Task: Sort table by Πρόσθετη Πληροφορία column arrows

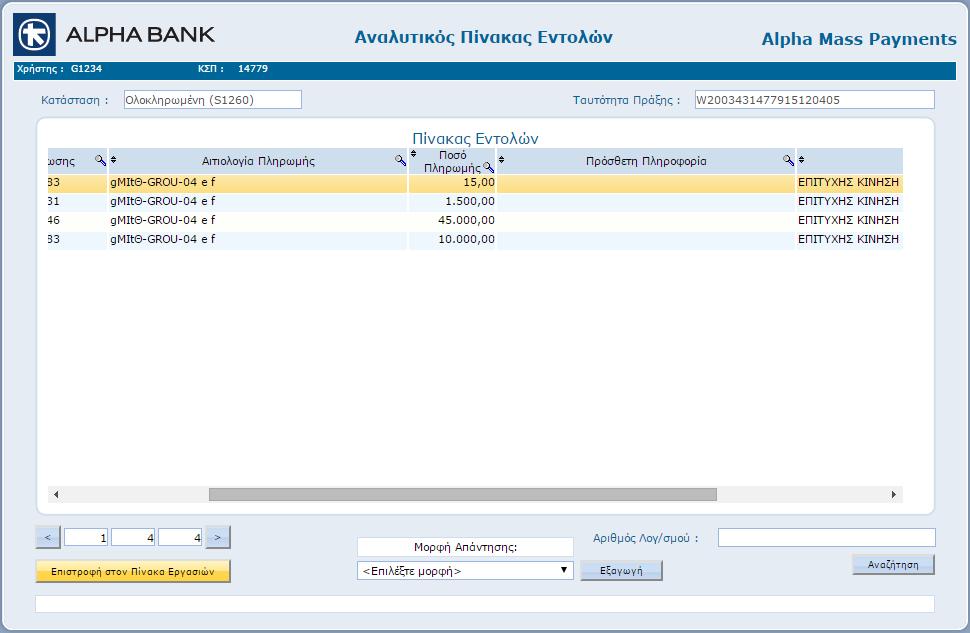Action: pos(501,160)
